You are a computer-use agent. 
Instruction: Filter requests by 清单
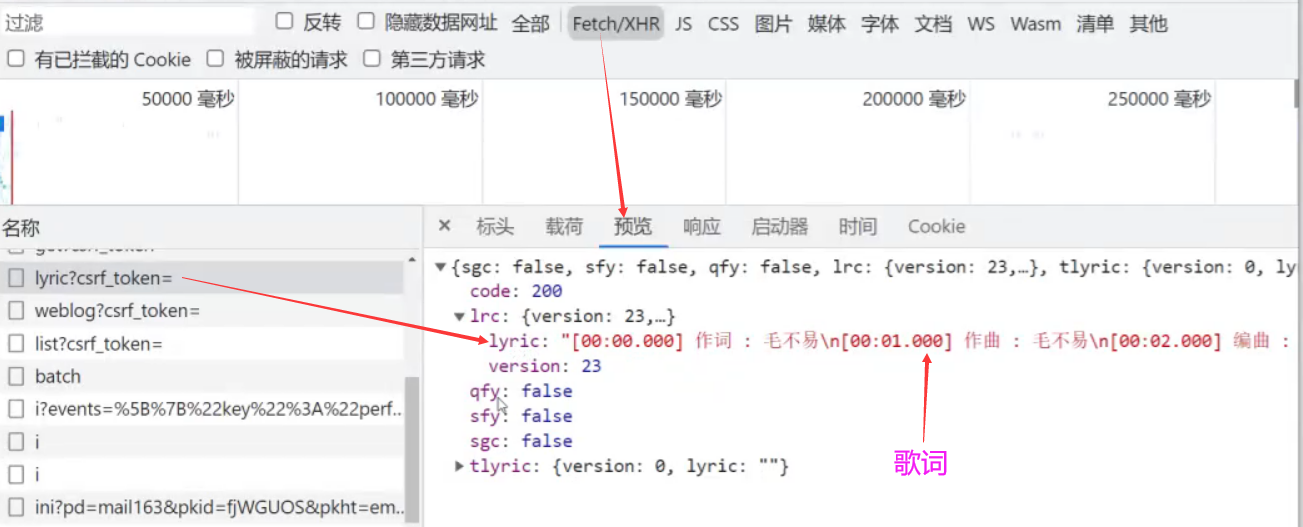[1095, 23]
